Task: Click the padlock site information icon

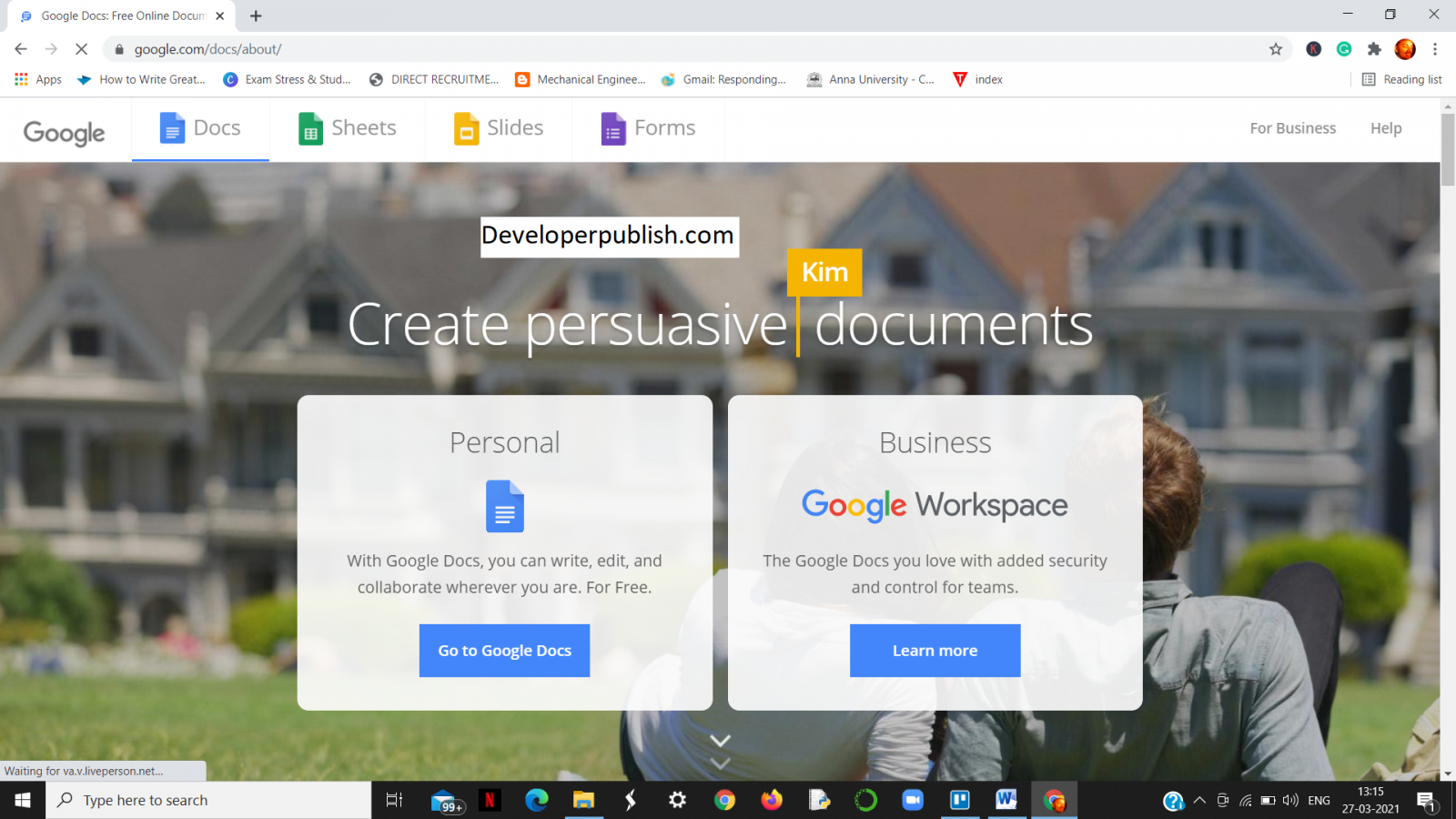Action: pyautogui.click(x=118, y=49)
